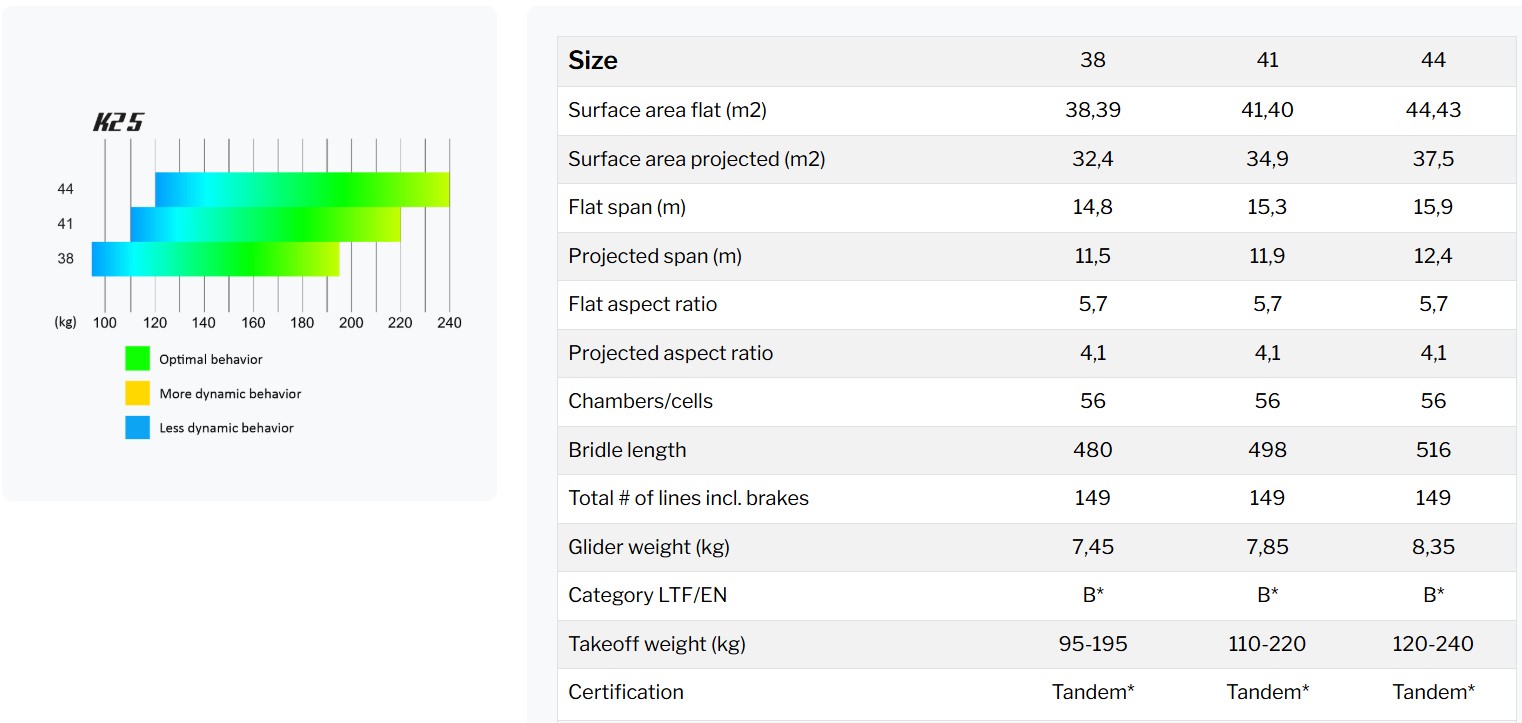Click the yellow More dynamic behavior swatch

pyautogui.click(x=137, y=393)
